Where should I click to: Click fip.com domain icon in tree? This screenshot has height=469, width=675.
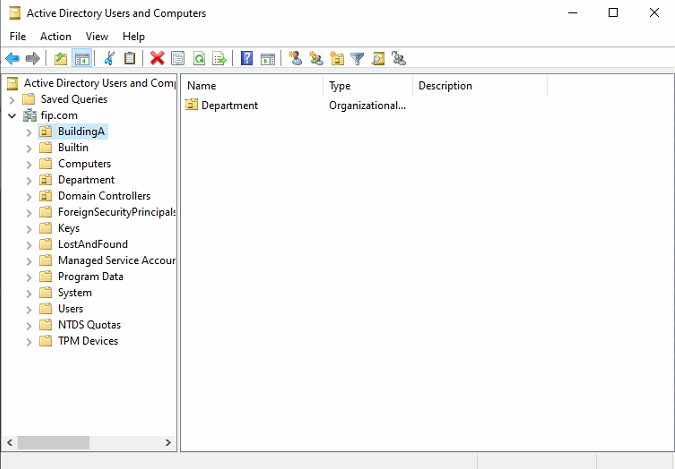(x=30, y=115)
